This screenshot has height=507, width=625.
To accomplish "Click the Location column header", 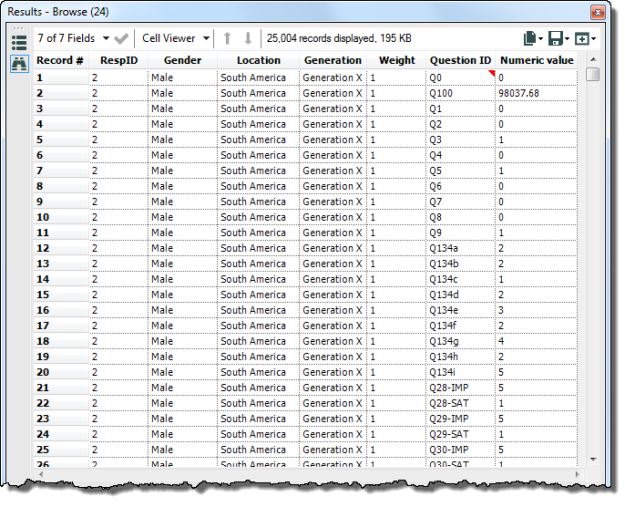I will coord(258,61).
